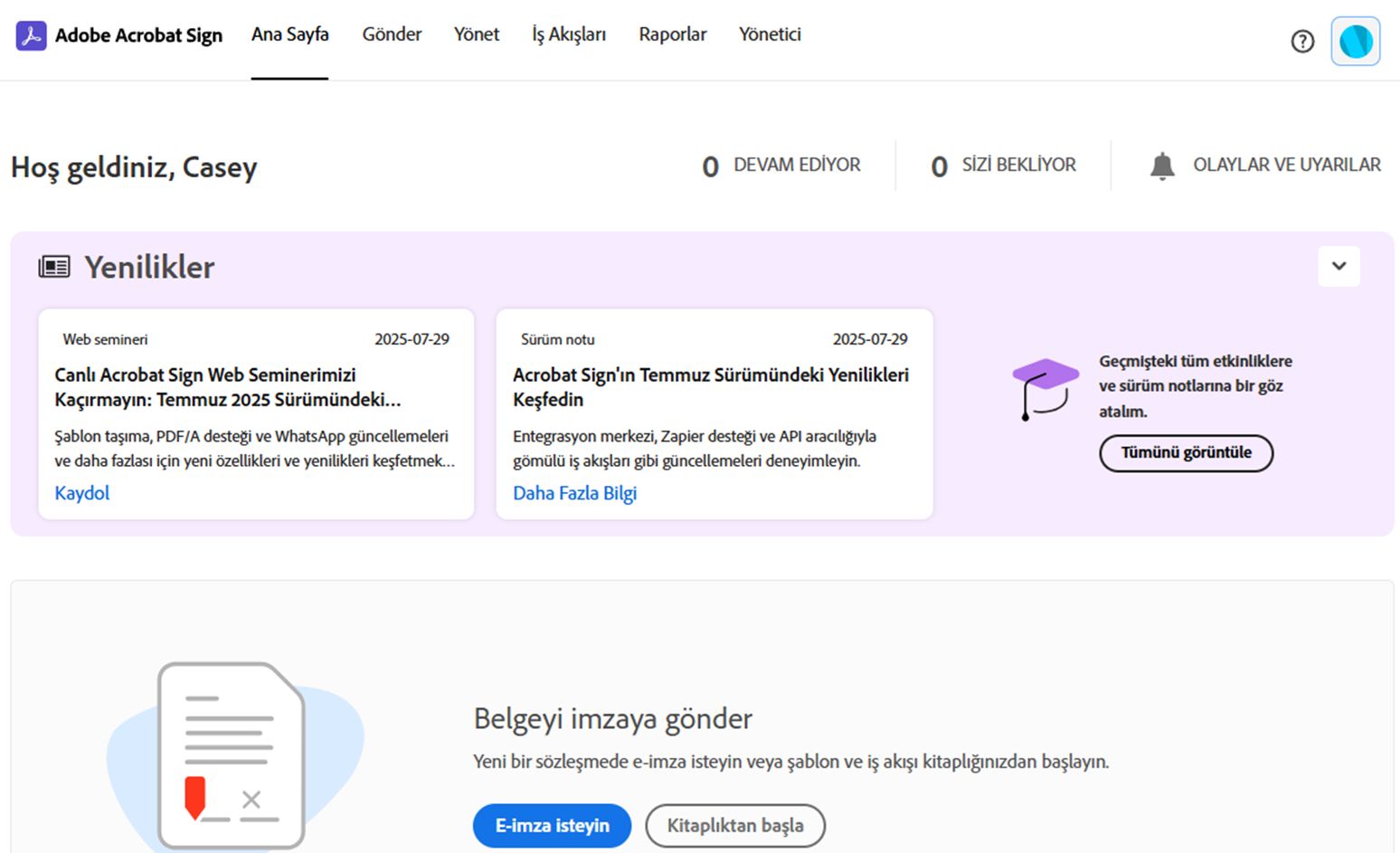Viewport: 1400px width, 853px height.
Task: View the SİZİ BEKLİYOR agreements count
Action: click(x=1004, y=166)
